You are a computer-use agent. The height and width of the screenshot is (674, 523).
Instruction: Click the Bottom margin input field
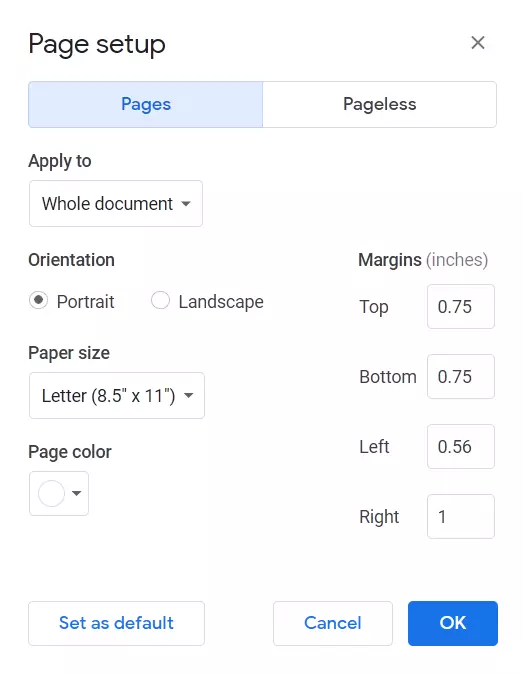(x=461, y=377)
